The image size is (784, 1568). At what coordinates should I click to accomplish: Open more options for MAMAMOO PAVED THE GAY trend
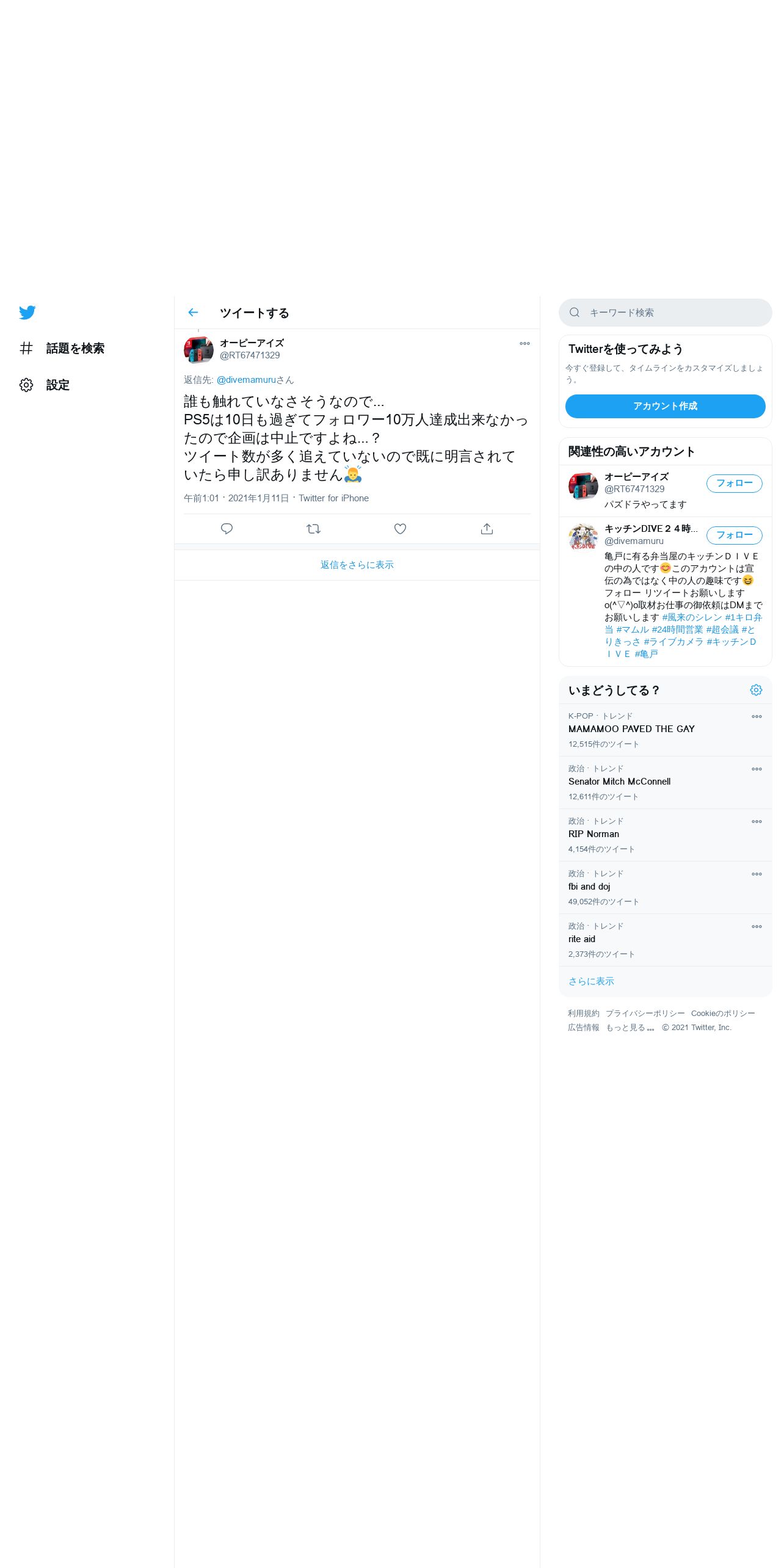(757, 717)
